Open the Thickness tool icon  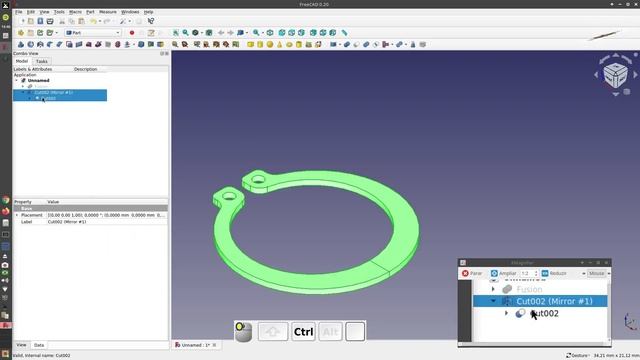tap(141, 44)
